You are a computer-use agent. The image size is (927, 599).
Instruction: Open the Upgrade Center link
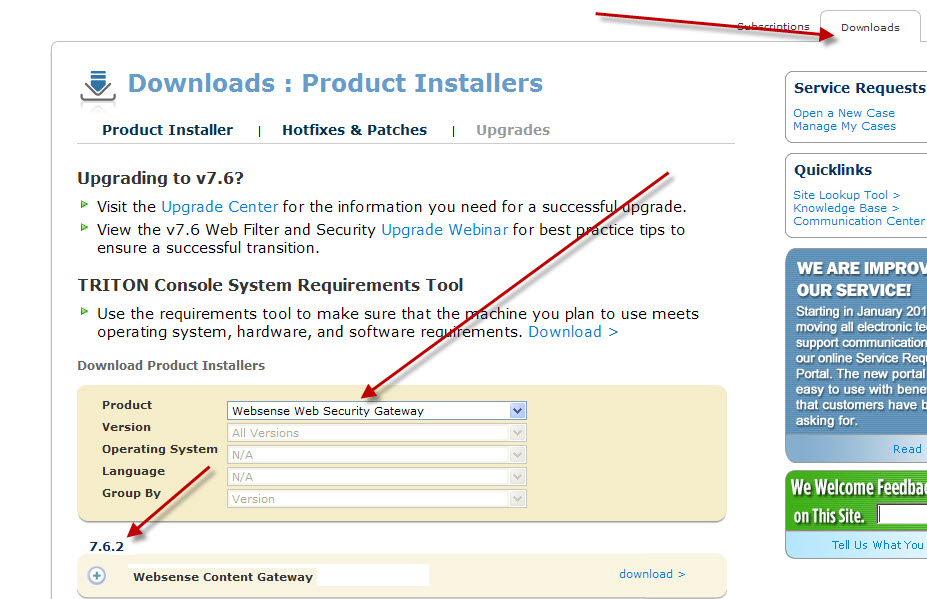219,207
